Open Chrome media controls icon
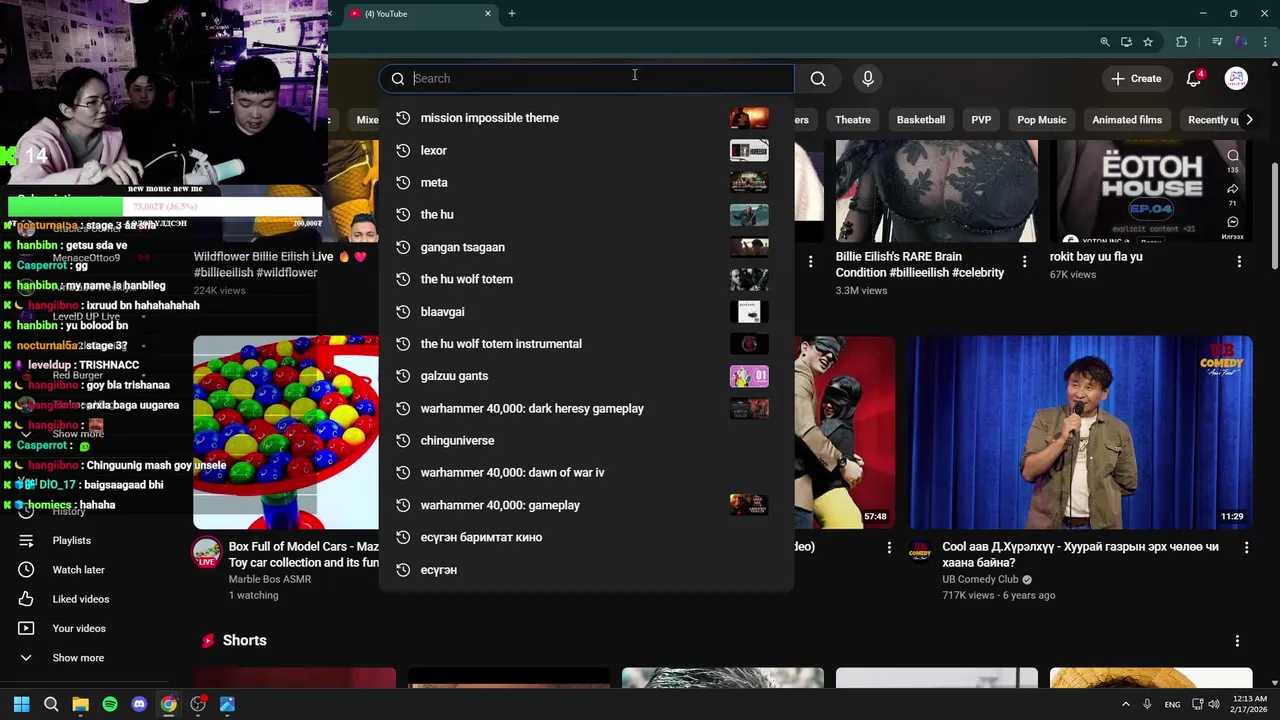Viewport: 1280px width, 720px height. (x=1217, y=42)
